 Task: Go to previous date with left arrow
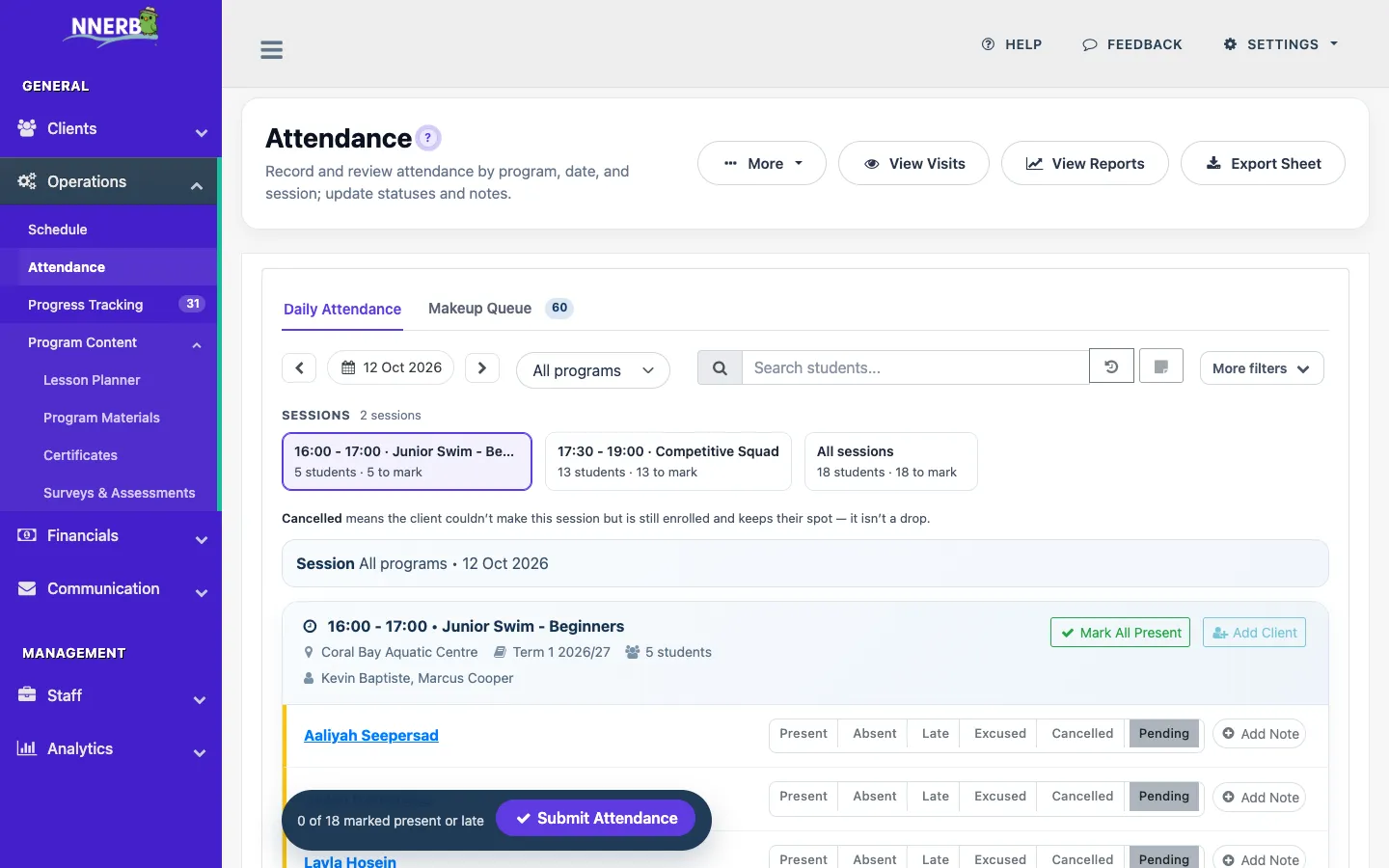[299, 368]
